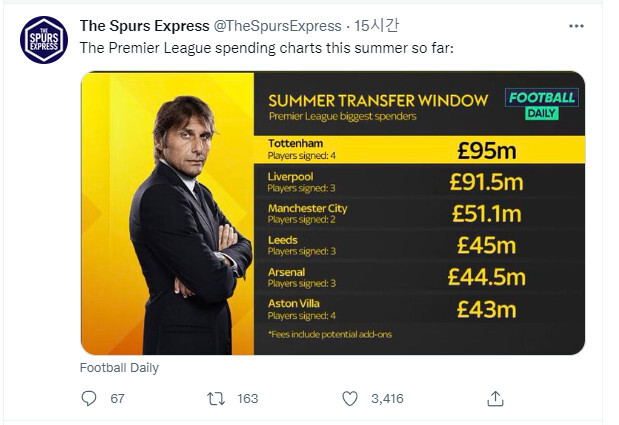This screenshot has width=619, height=425.
Task: Open the share tweet icon
Action: 495,398
